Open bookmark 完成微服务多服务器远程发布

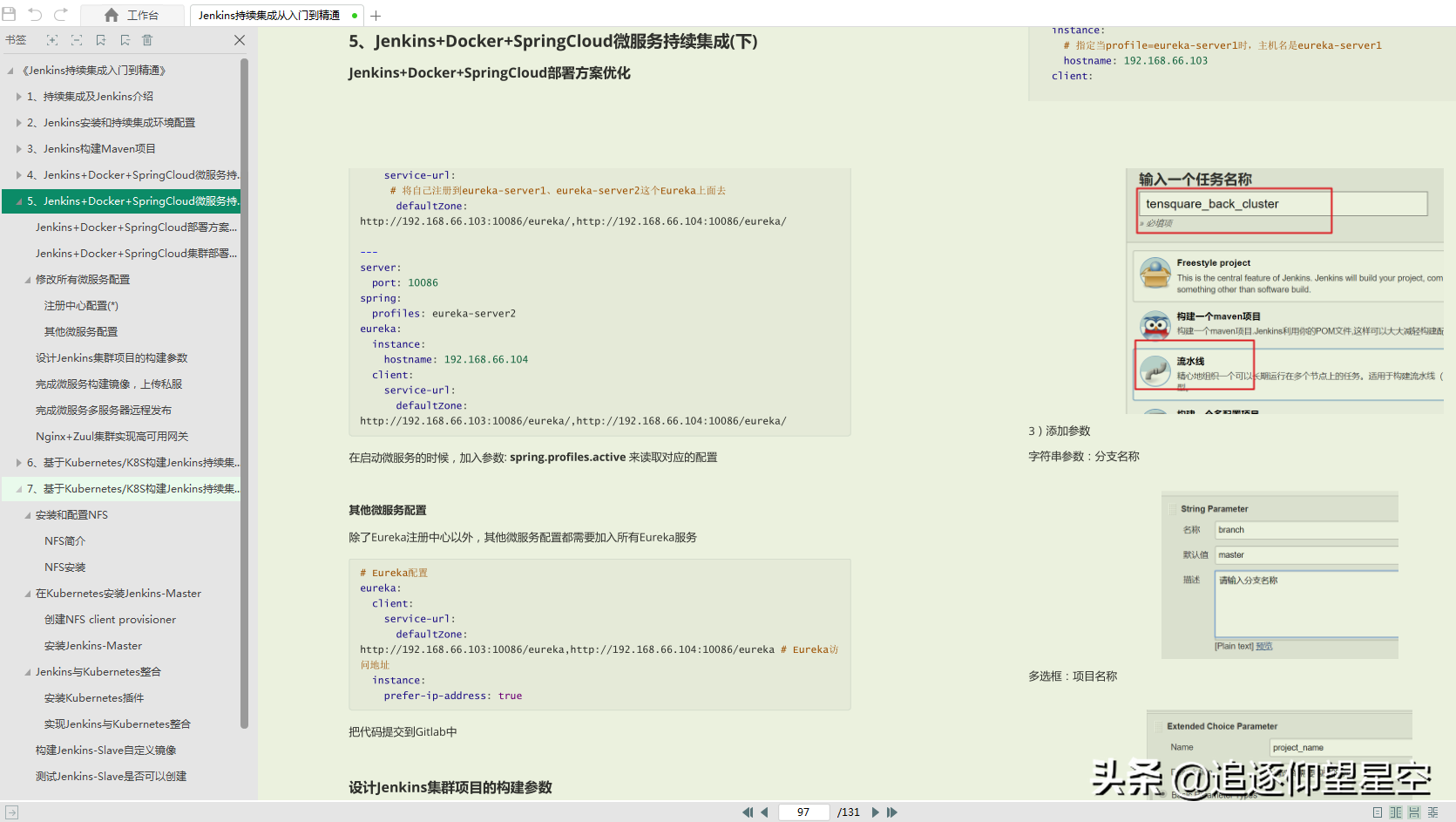[104, 411]
